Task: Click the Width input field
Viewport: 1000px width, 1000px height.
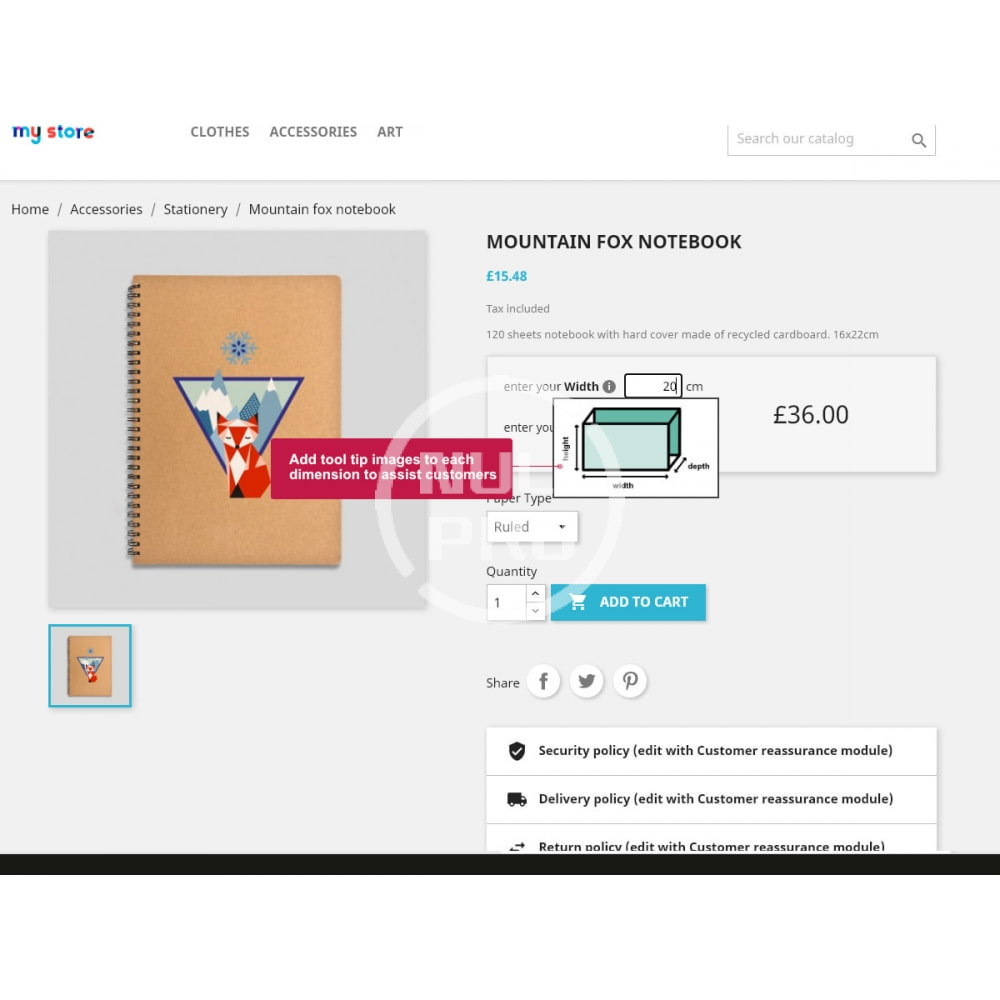Action: 652,386
